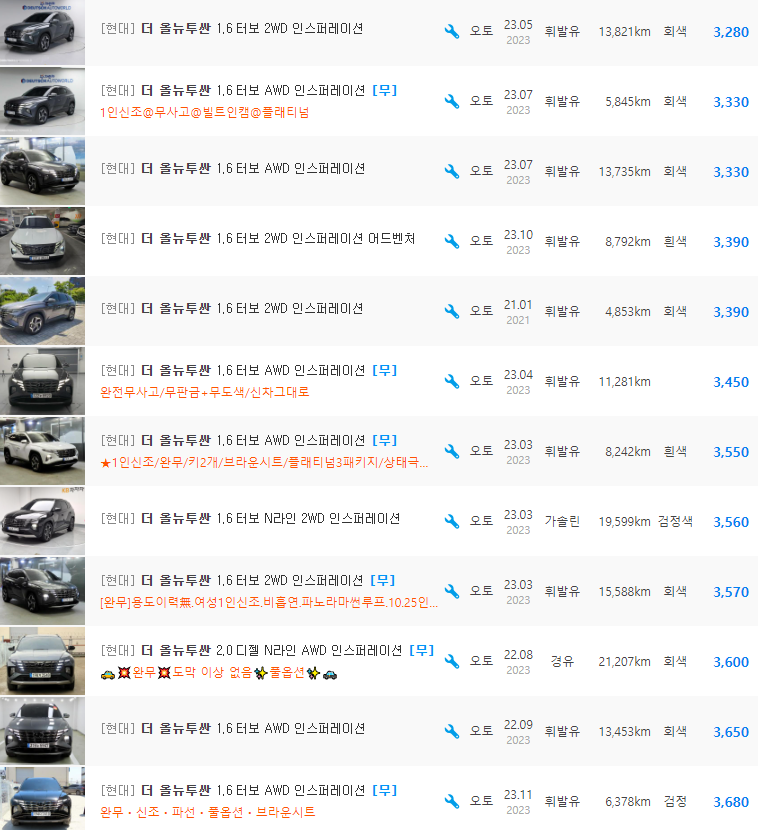Click wrench icon in 4,853km row
This screenshot has height=830, width=758.
point(452,311)
